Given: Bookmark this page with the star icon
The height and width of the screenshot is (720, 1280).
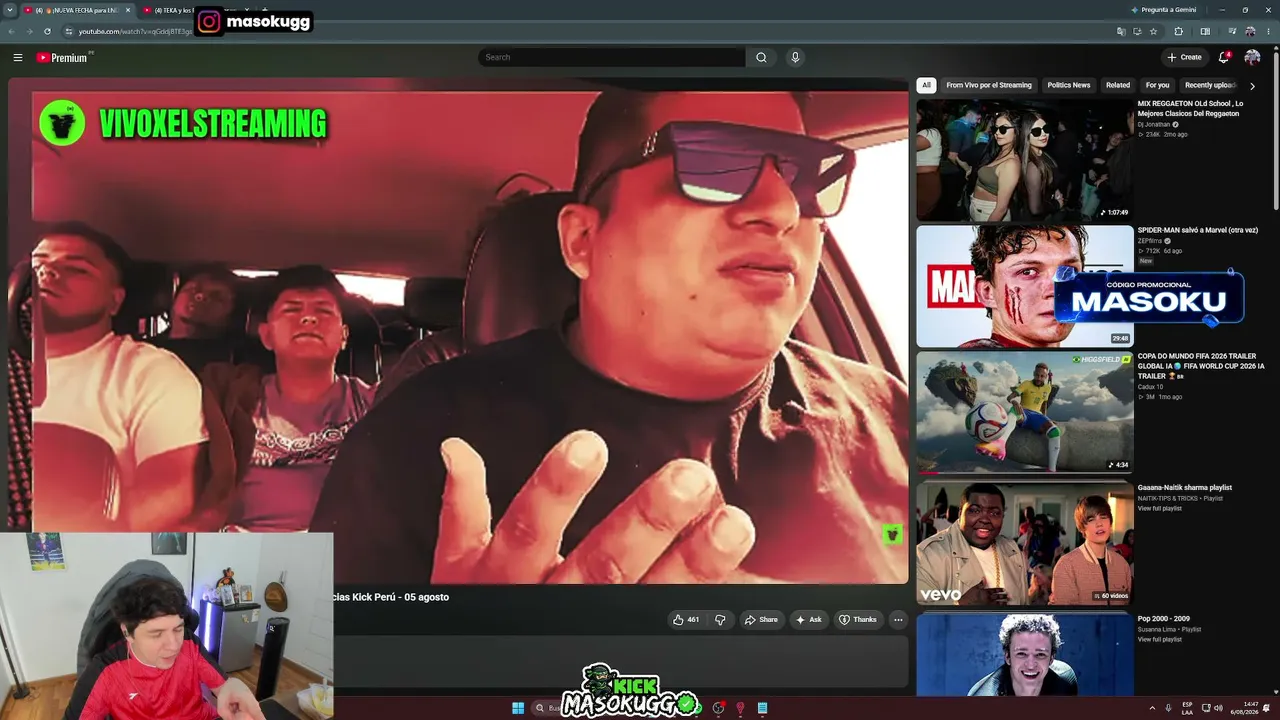Looking at the screenshot, I should [x=1153, y=31].
